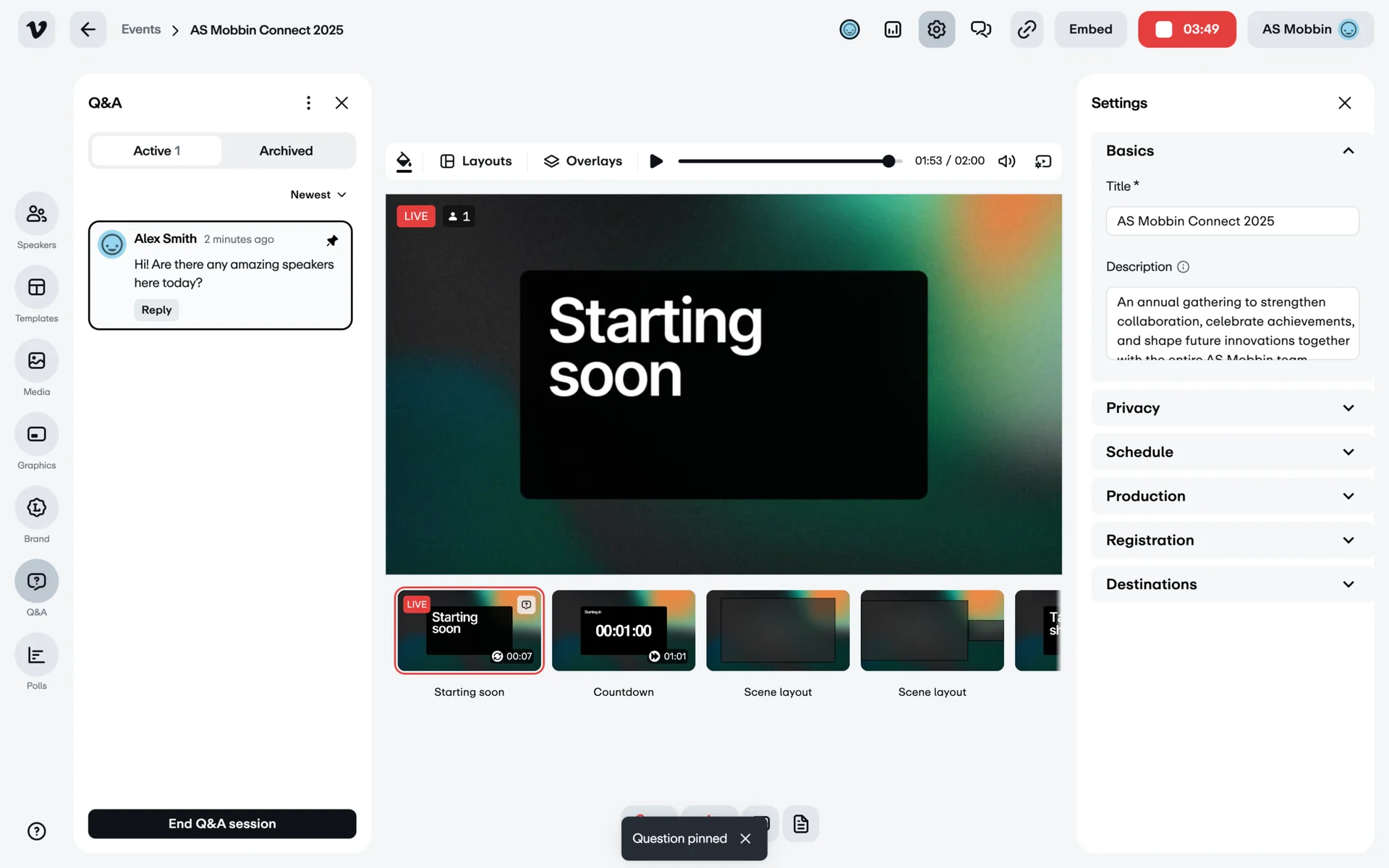Click the video progress slider handle
This screenshot has width=1389, height=868.
click(888, 161)
